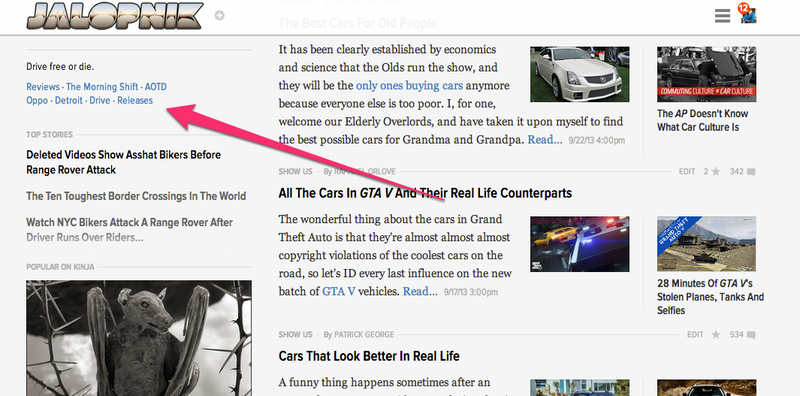
Task: Open the Releases link
Action: 135,101
